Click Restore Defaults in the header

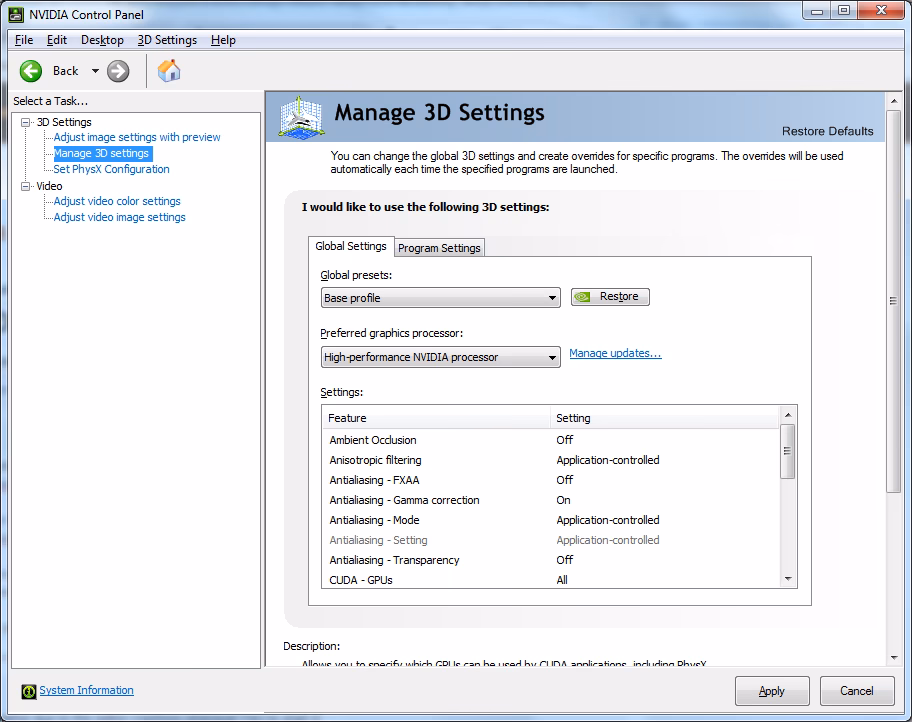[827, 131]
